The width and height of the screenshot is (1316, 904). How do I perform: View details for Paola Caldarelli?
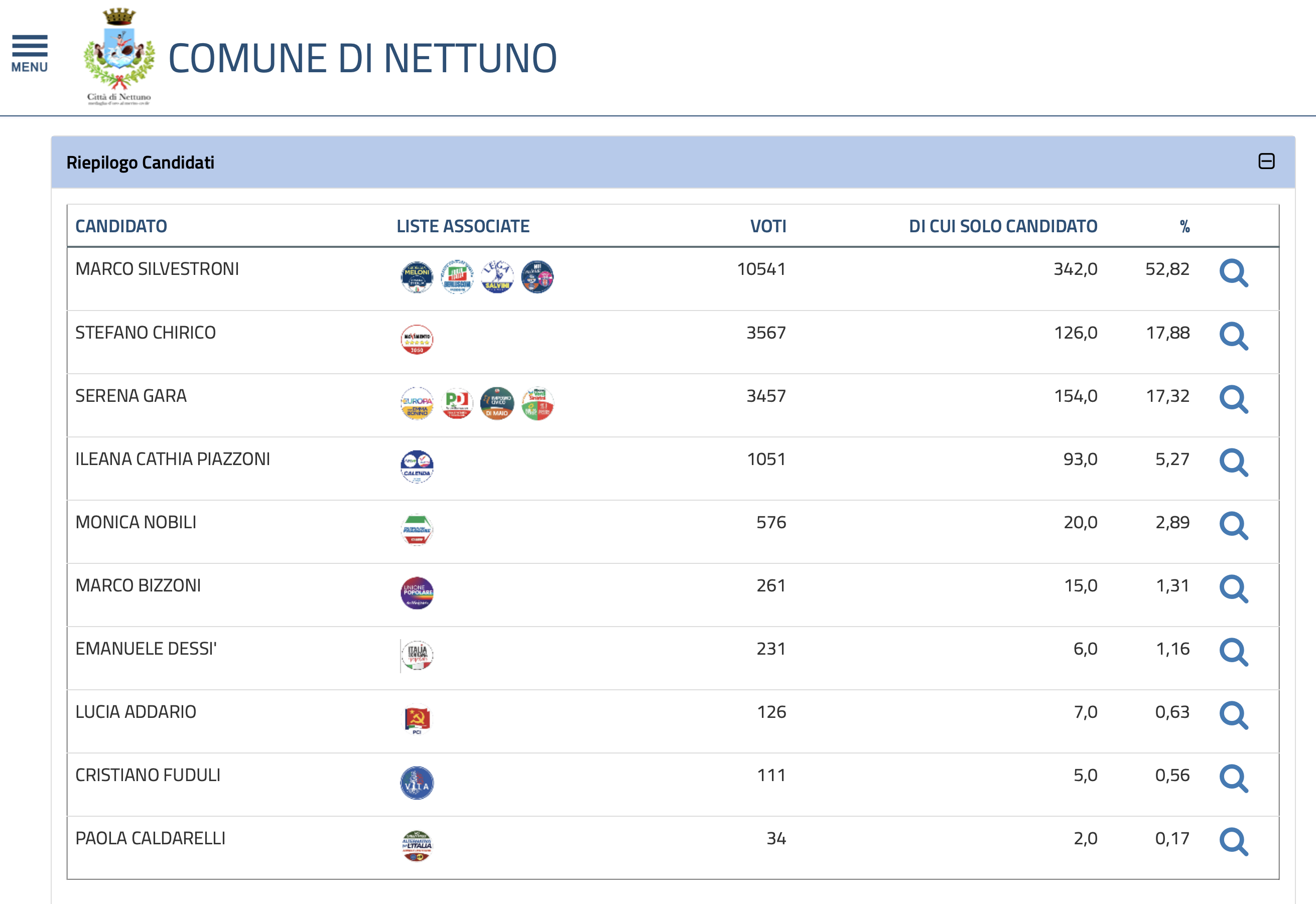pyautogui.click(x=1233, y=842)
